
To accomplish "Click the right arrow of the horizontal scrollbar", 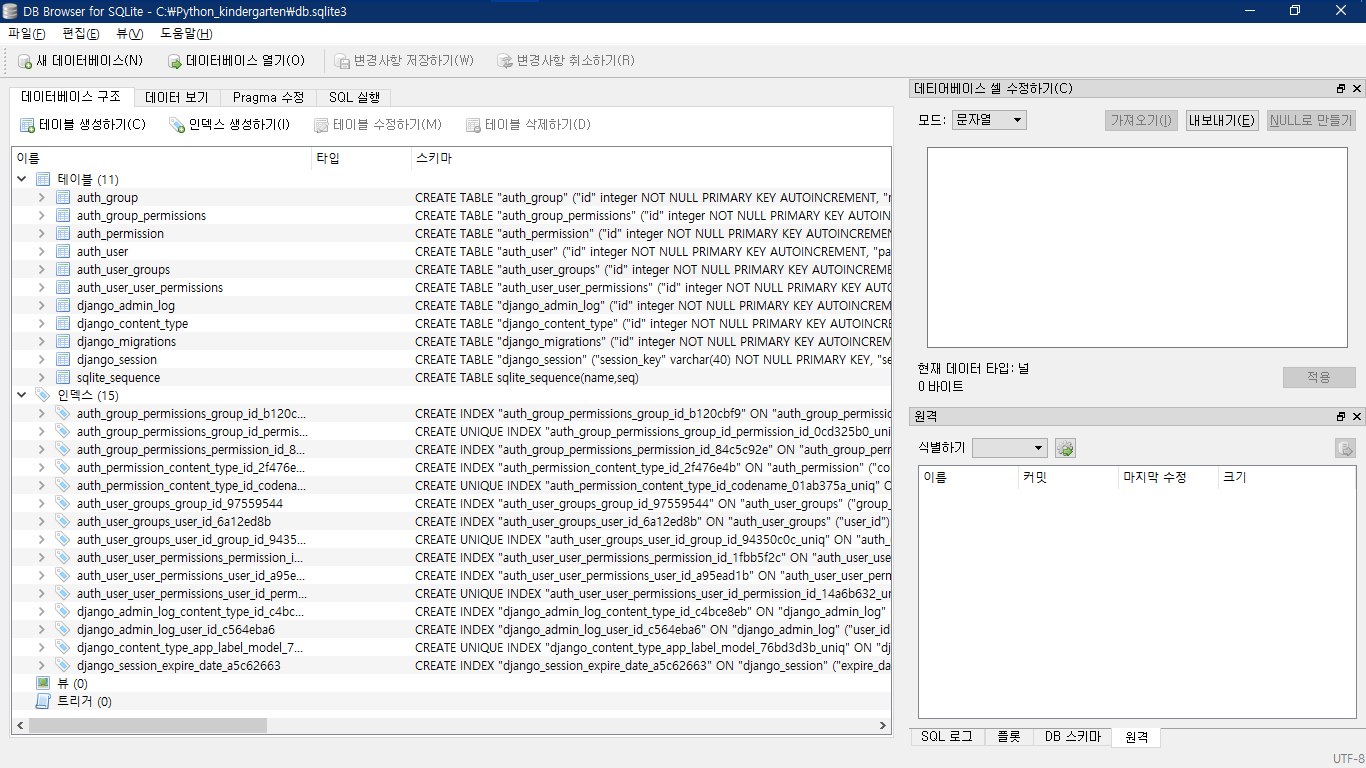I will point(883,726).
